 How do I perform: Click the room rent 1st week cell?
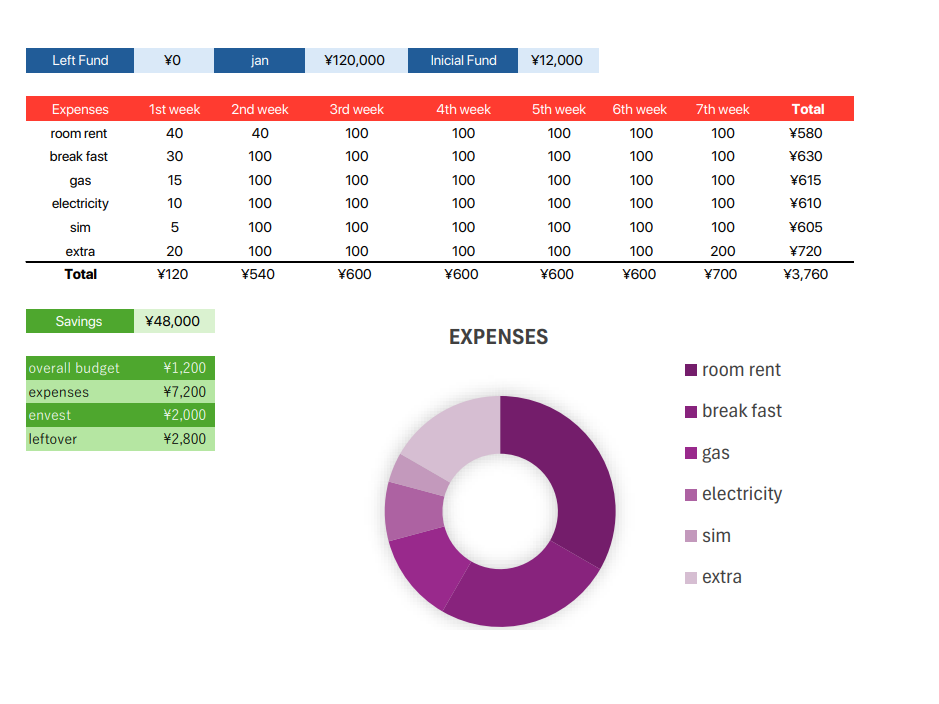pos(175,133)
